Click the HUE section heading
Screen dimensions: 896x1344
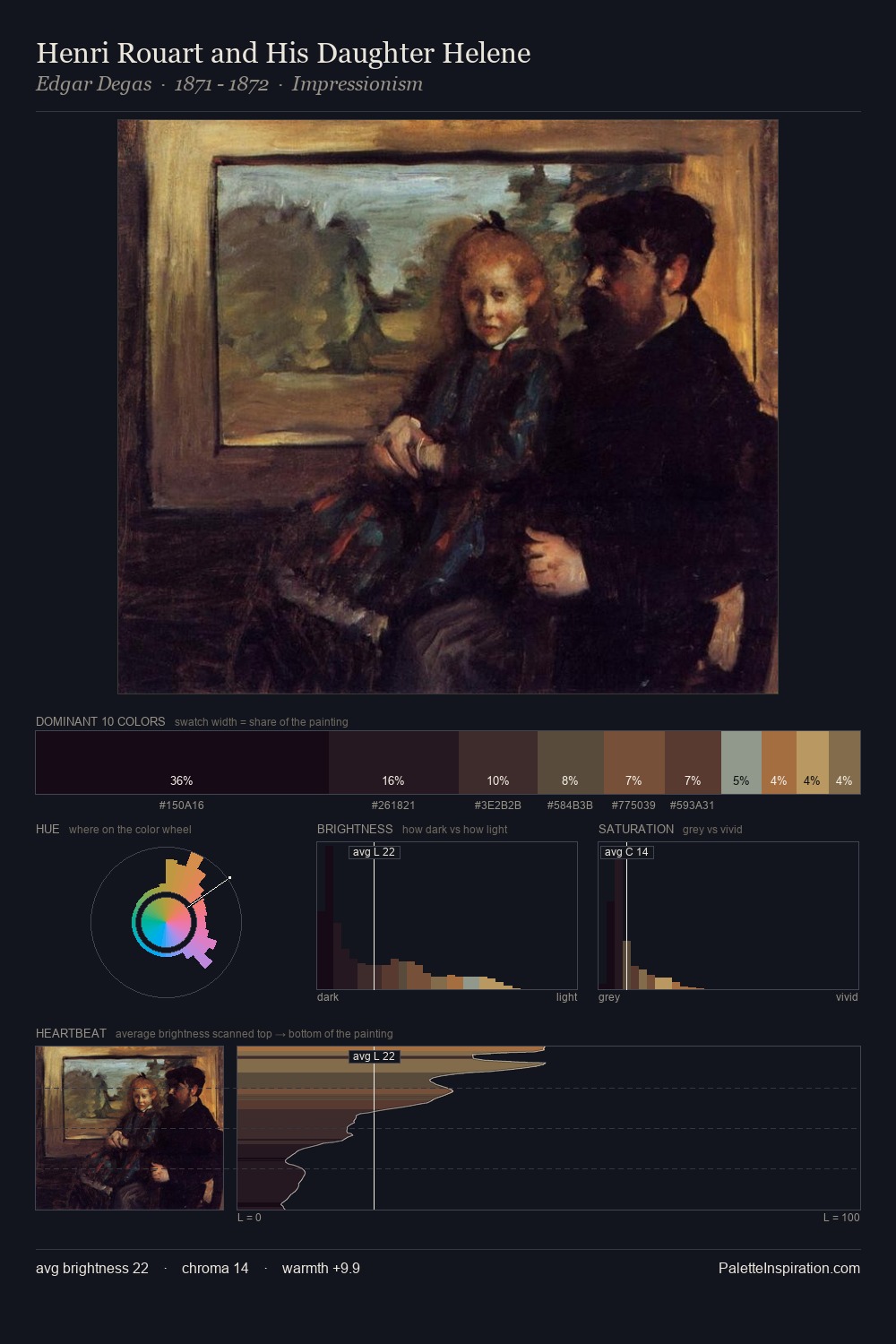pyautogui.click(x=47, y=829)
